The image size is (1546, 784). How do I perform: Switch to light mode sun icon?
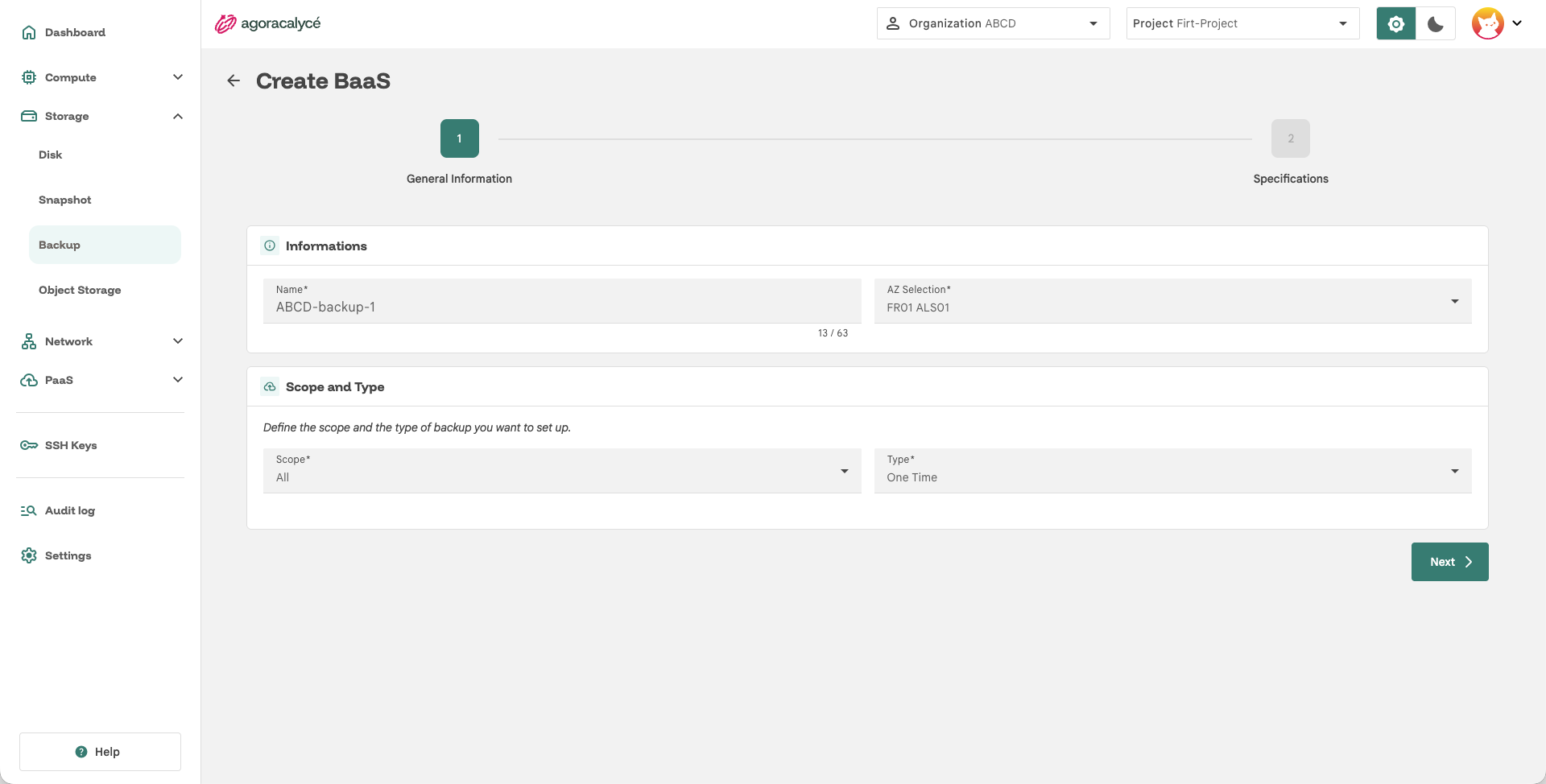tap(1396, 23)
